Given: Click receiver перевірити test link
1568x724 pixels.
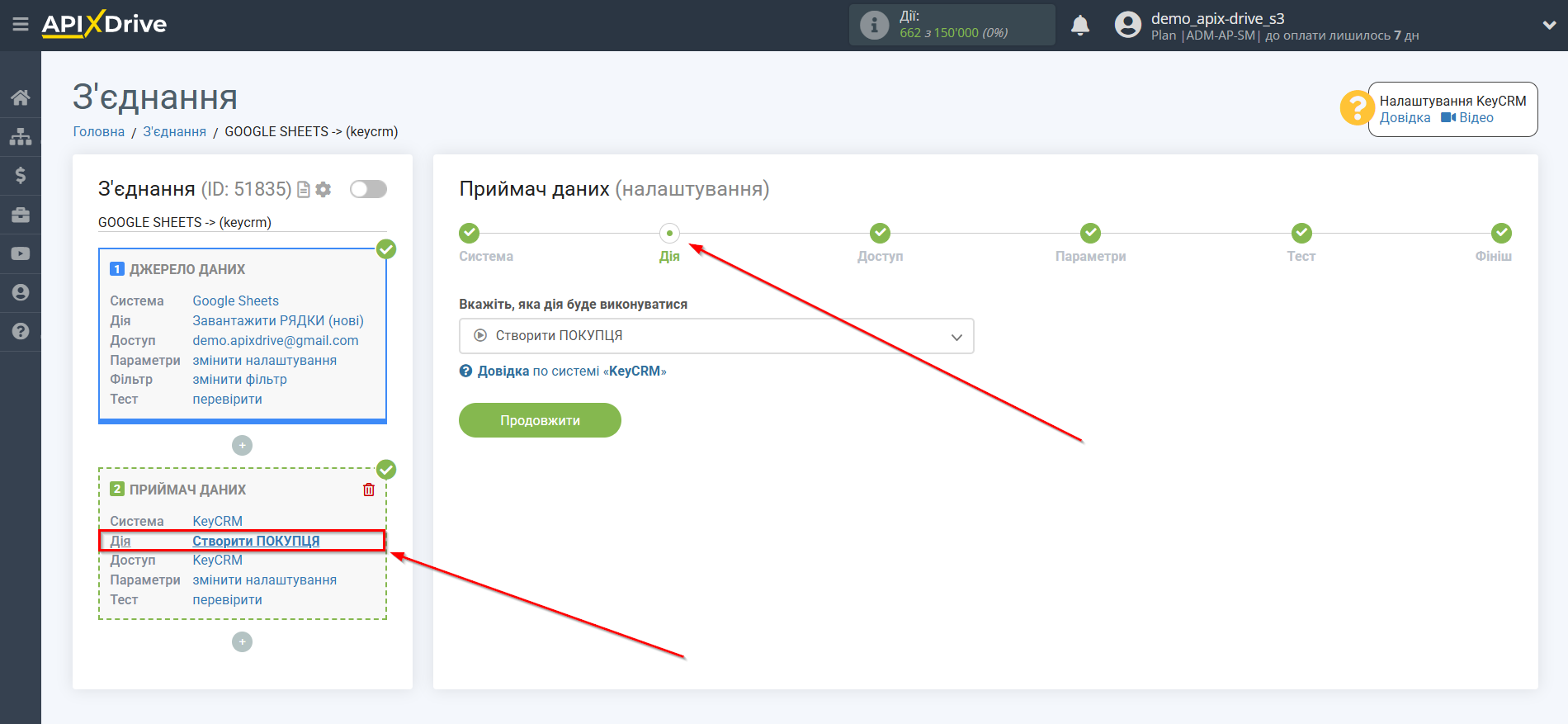Looking at the screenshot, I should [227, 600].
